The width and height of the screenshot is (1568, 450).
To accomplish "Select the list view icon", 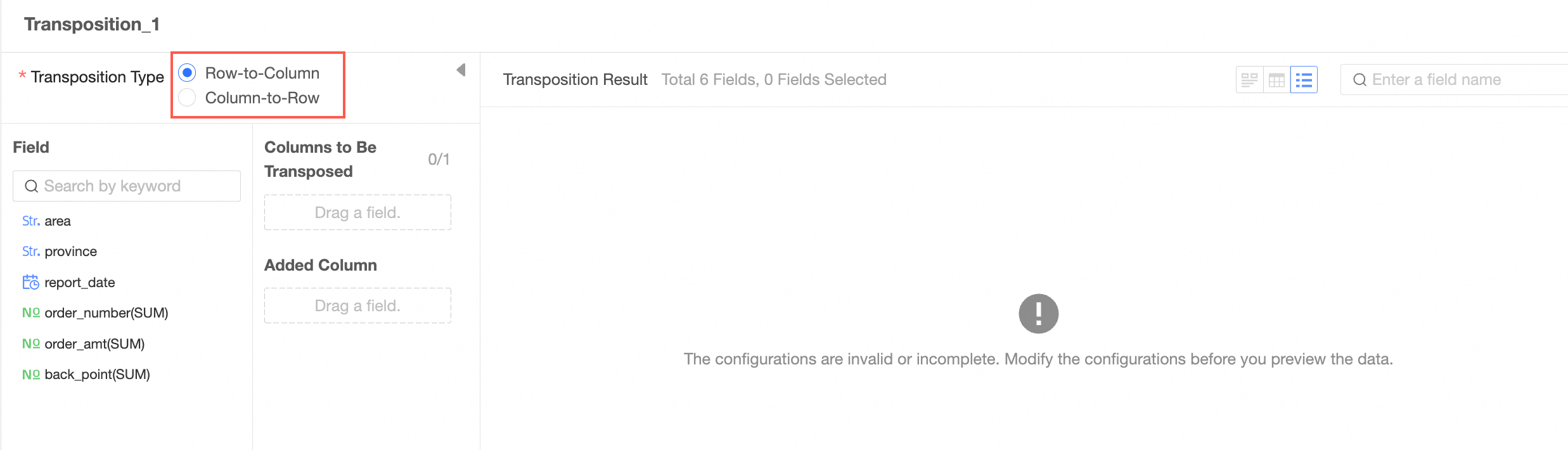I will (x=1304, y=80).
